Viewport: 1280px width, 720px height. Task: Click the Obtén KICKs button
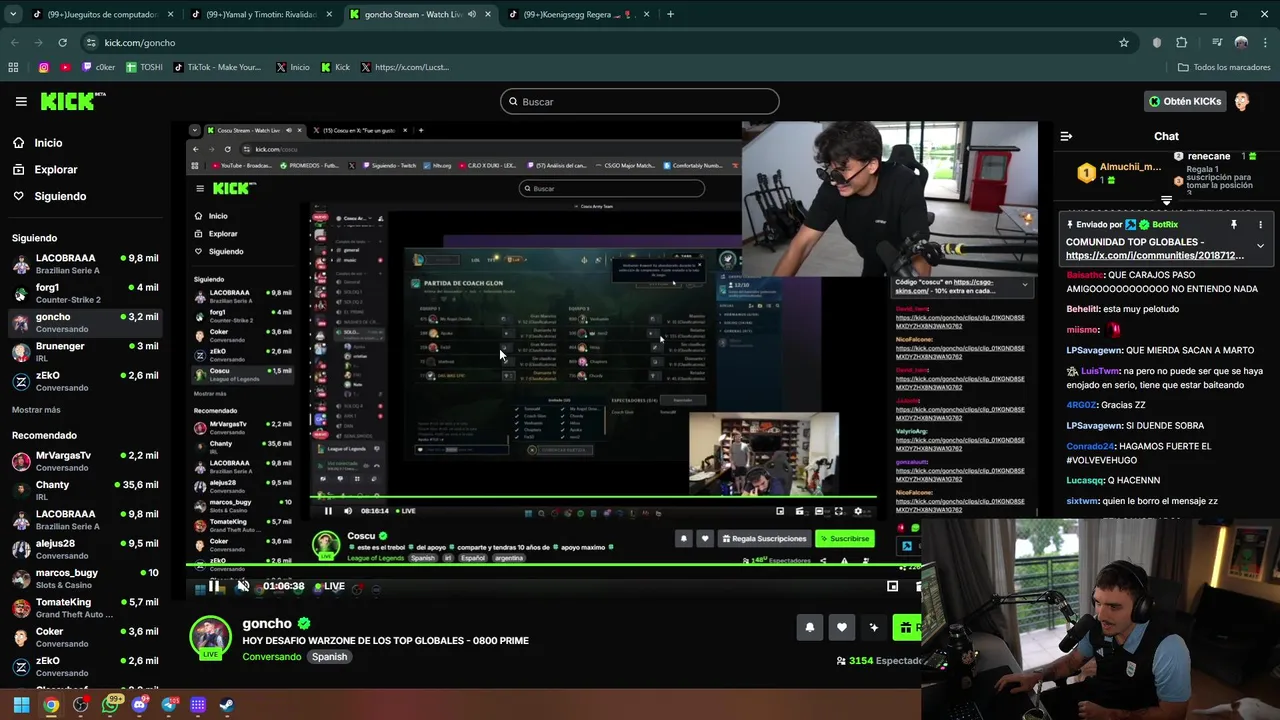(1185, 101)
